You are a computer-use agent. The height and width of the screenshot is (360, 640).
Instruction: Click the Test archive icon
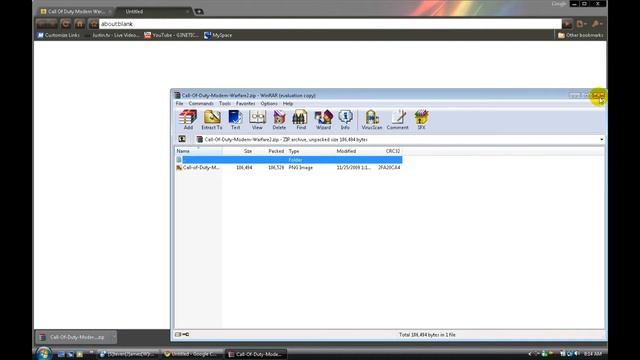tap(235, 120)
